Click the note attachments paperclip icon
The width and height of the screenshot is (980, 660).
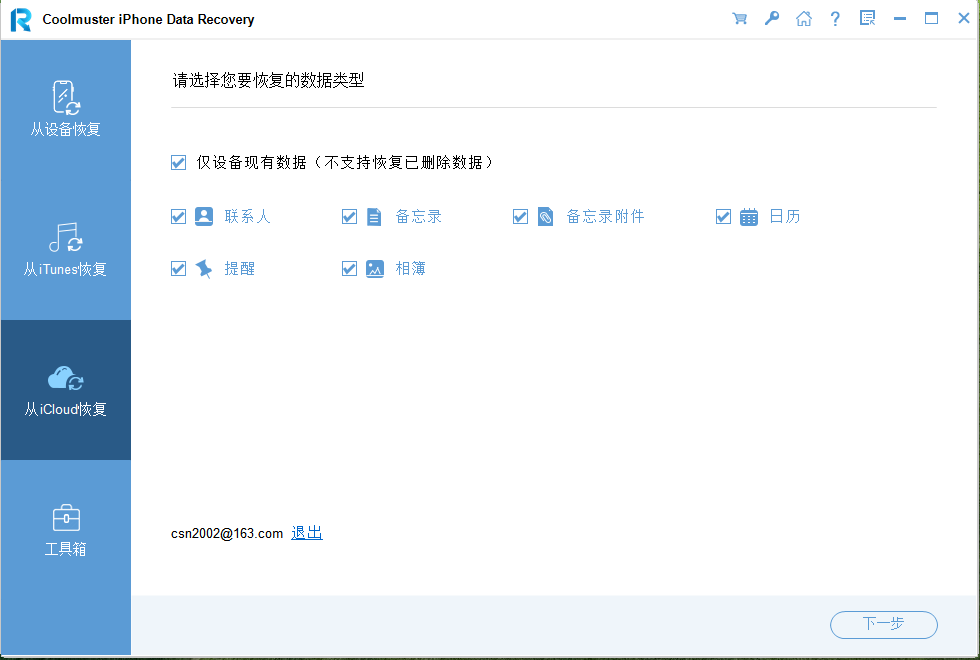coord(546,217)
